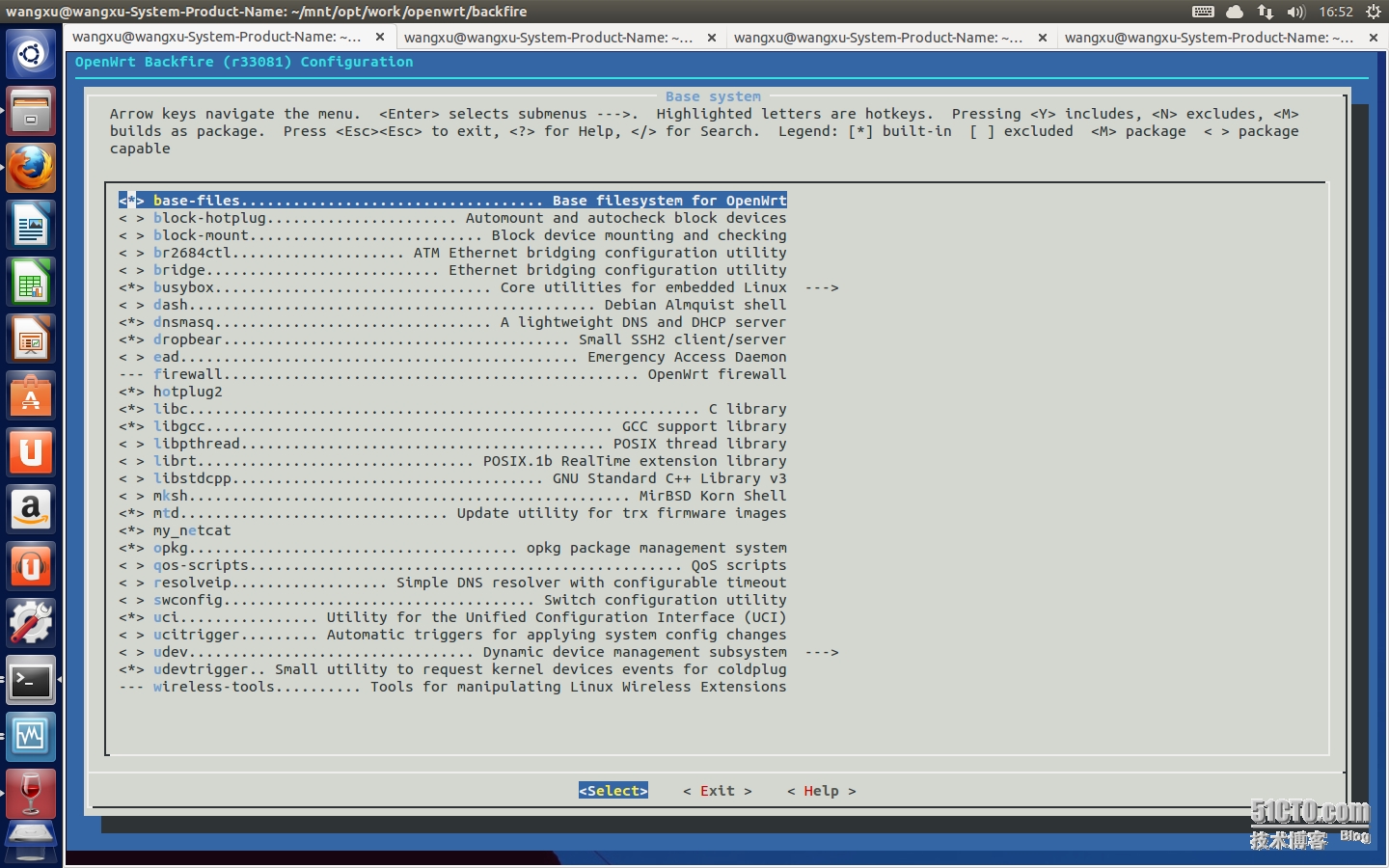Click the cloud indicator in top panel
This screenshot has width=1389, height=868.
coord(1235,12)
